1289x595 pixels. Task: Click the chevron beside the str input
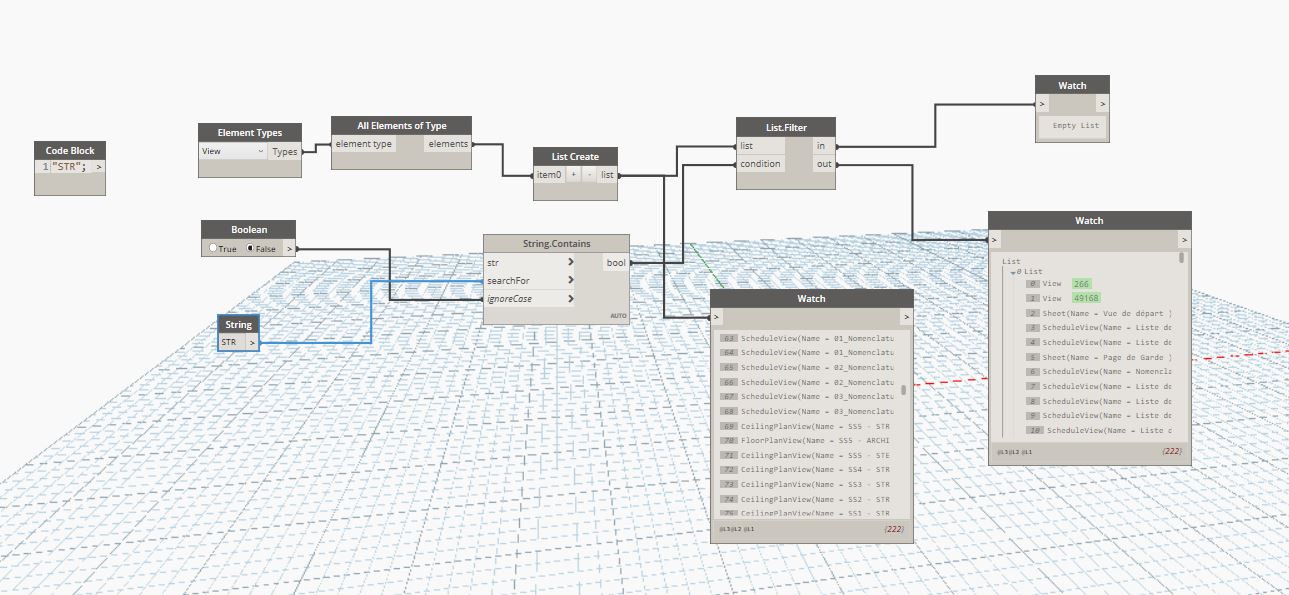571,263
